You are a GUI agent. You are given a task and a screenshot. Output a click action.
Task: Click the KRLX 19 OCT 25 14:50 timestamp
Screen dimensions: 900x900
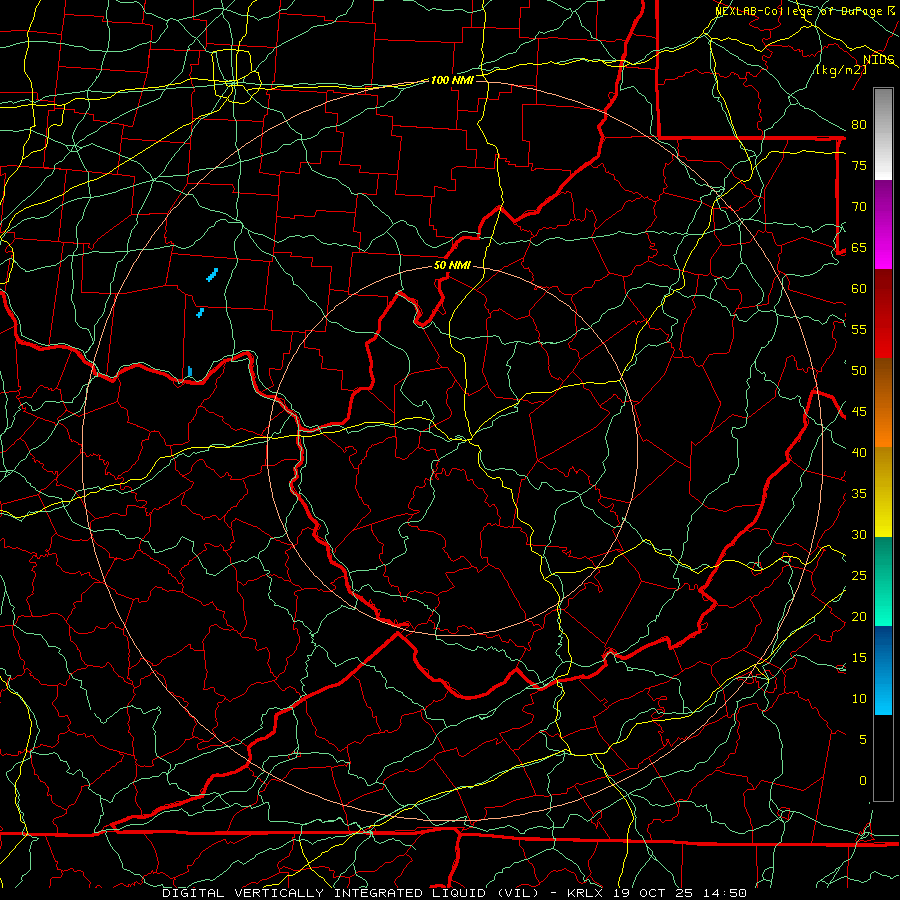click(657, 893)
